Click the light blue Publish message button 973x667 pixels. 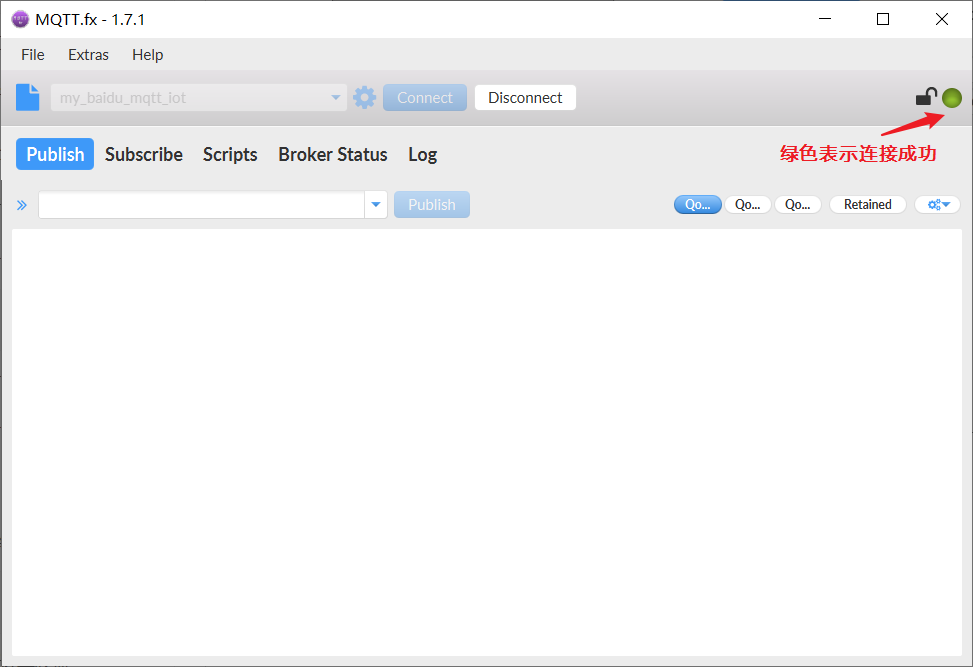[432, 204]
